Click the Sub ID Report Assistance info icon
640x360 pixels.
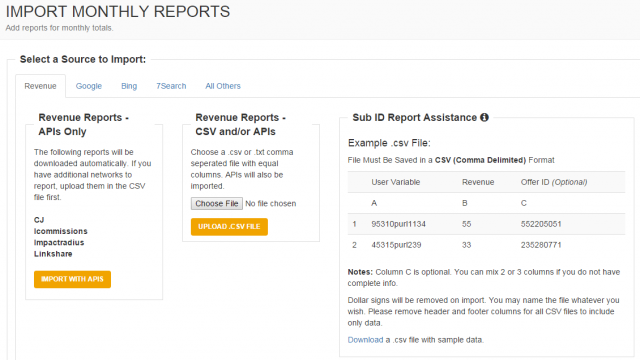click(484, 118)
